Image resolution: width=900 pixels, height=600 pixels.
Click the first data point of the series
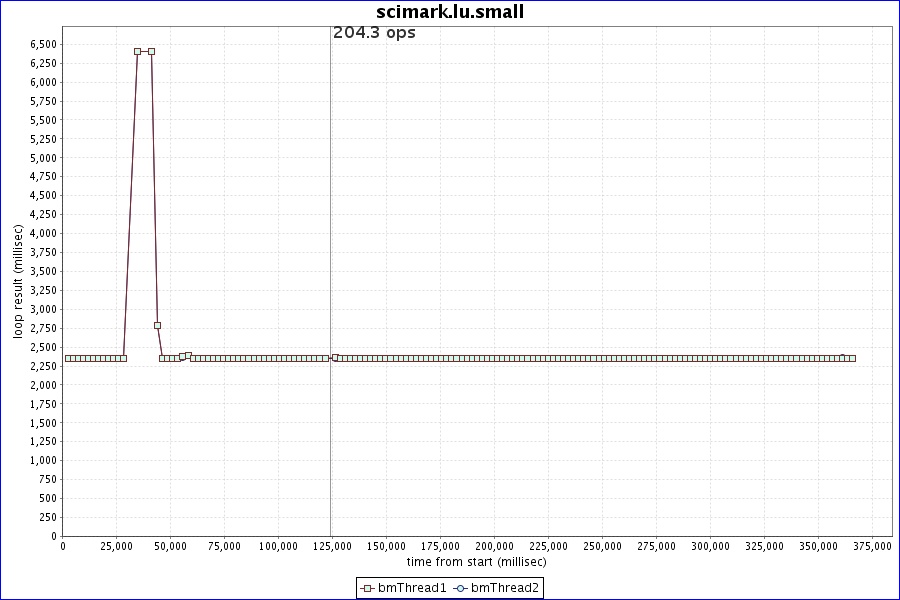pos(68,358)
